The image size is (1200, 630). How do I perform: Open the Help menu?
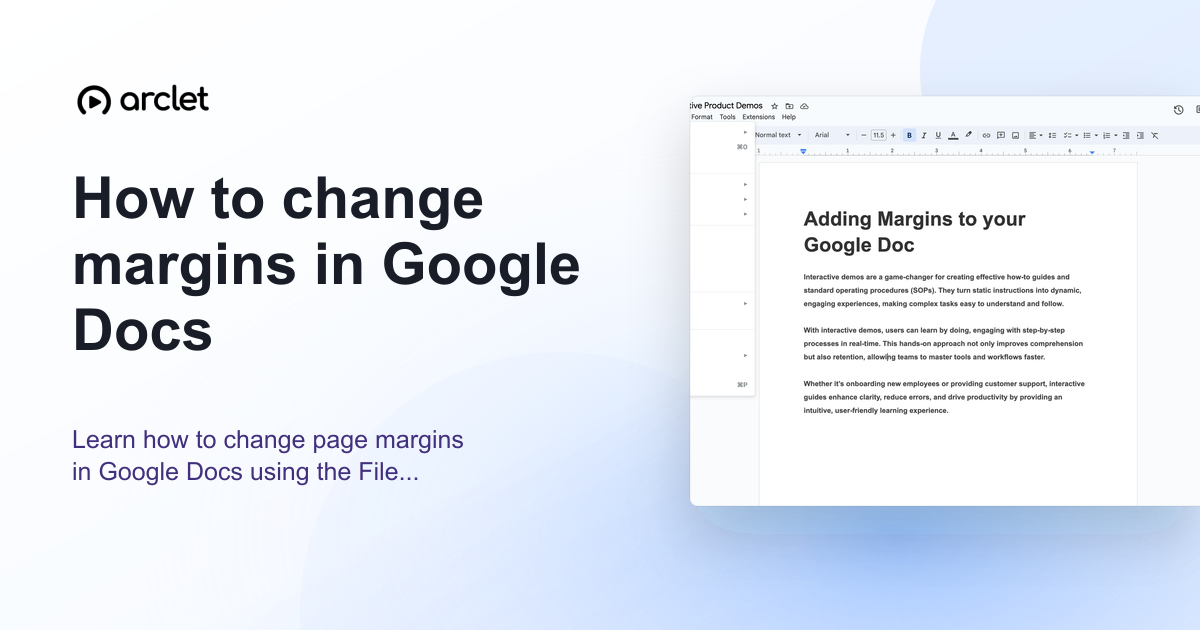[x=789, y=117]
